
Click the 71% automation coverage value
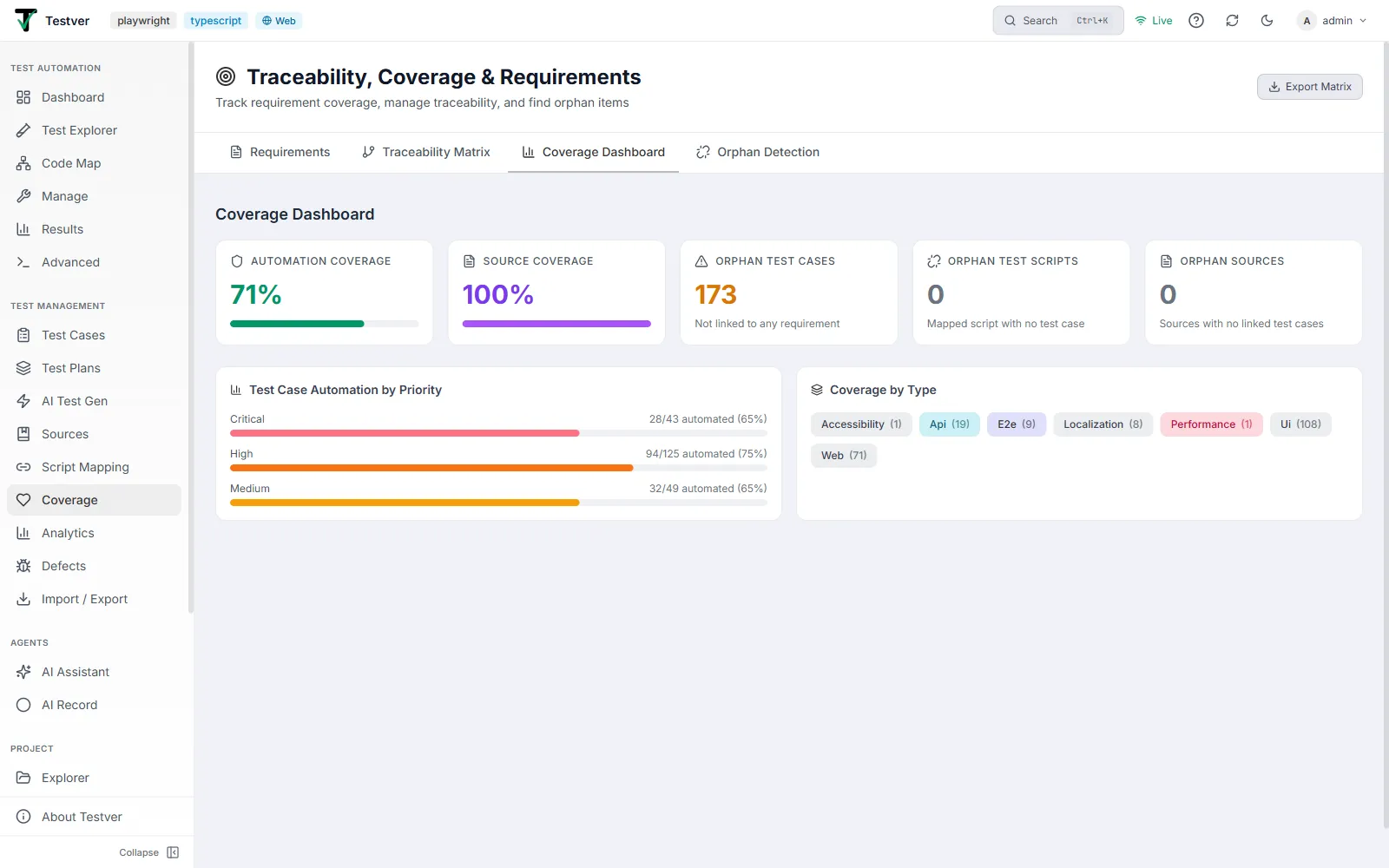pyautogui.click(x=256, y=295)
